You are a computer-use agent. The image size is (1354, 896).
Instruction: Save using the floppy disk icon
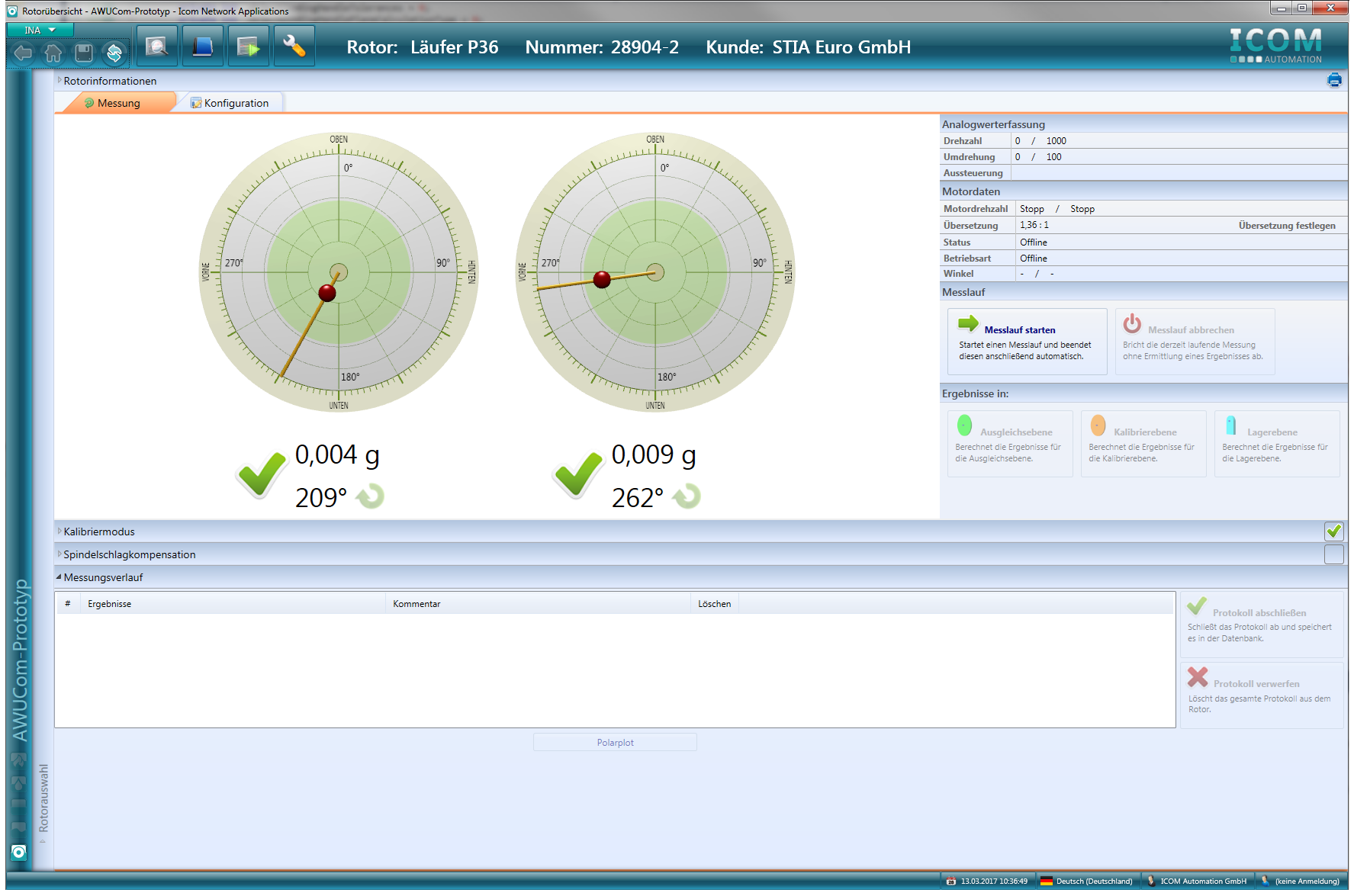[x=84, y=53]
